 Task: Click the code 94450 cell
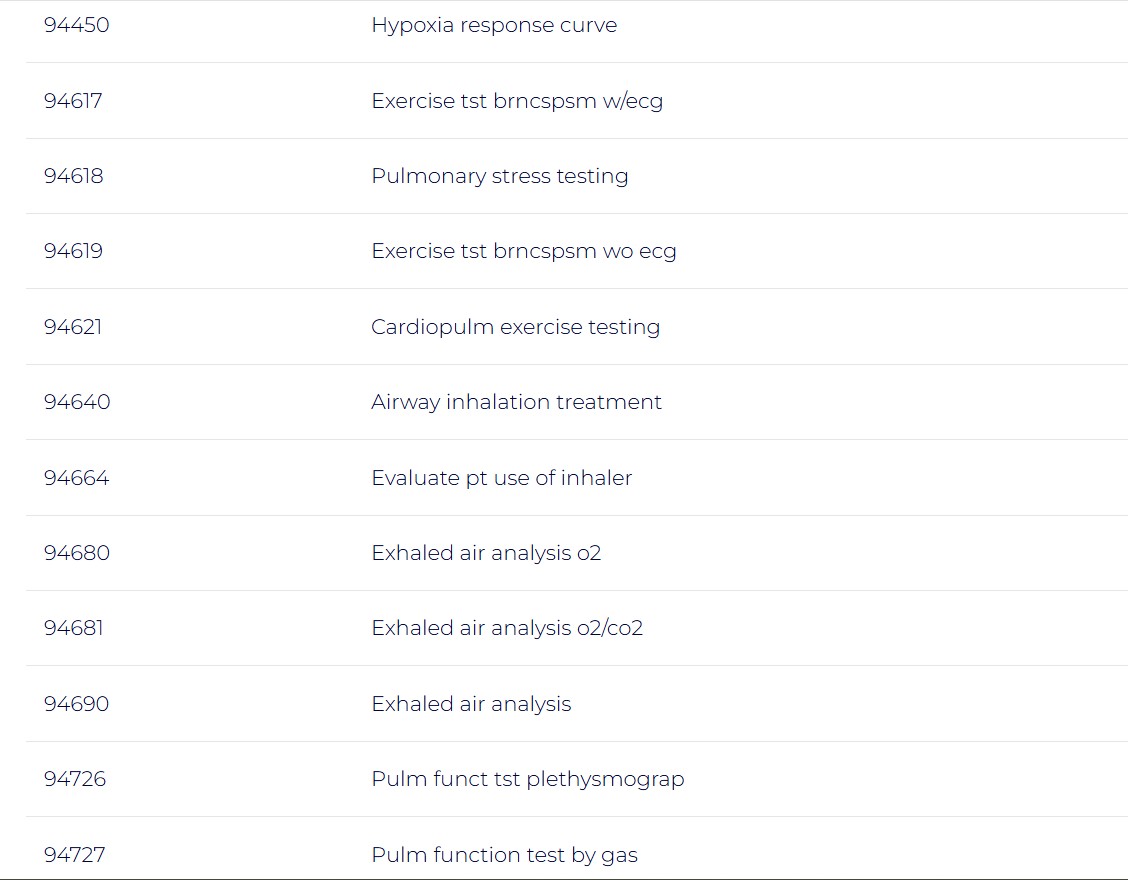[77, 26]
